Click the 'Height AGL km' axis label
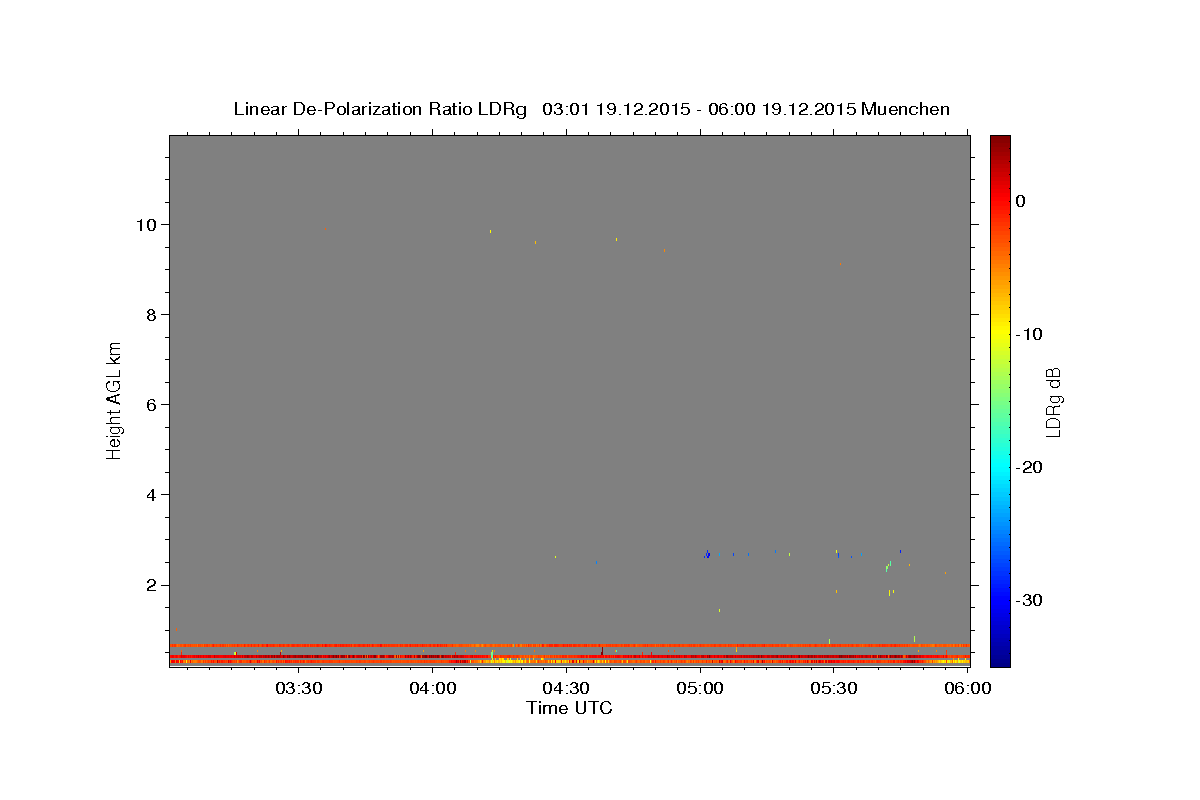1200x800 pixels. [x=115, y=400]
